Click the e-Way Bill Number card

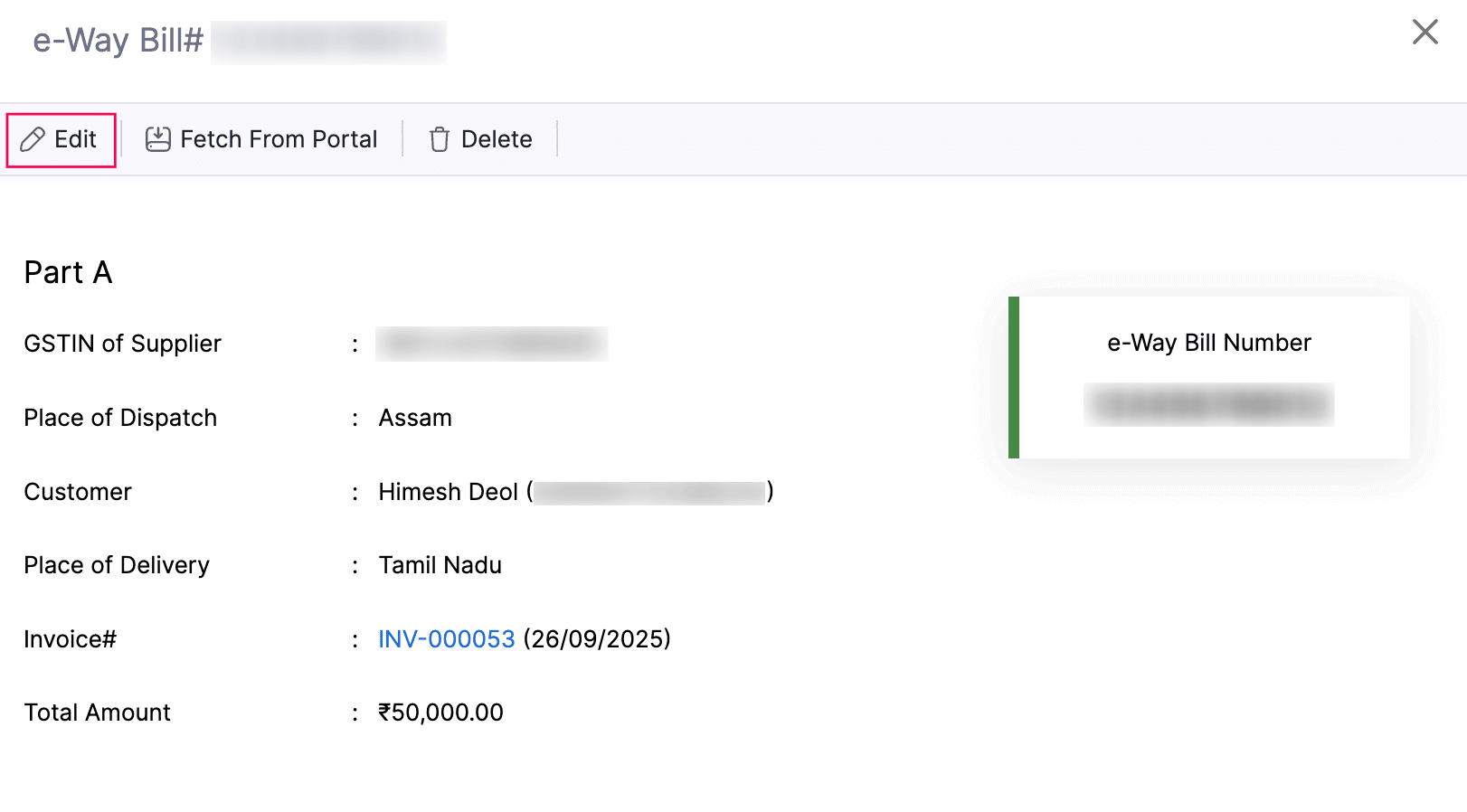click(1209, 375)
